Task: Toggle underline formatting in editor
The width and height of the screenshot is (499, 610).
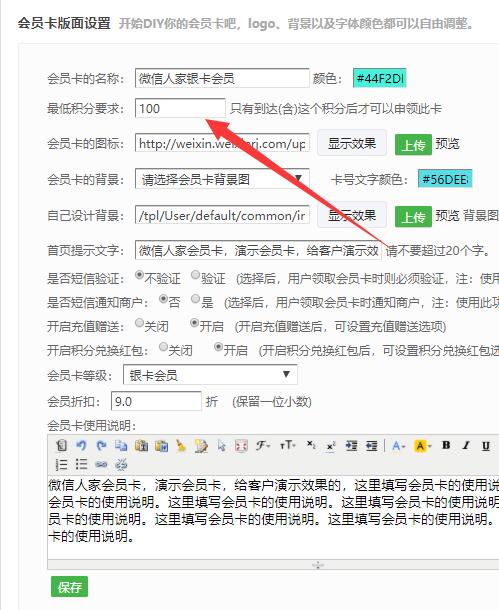Action: tap(486, 445)
